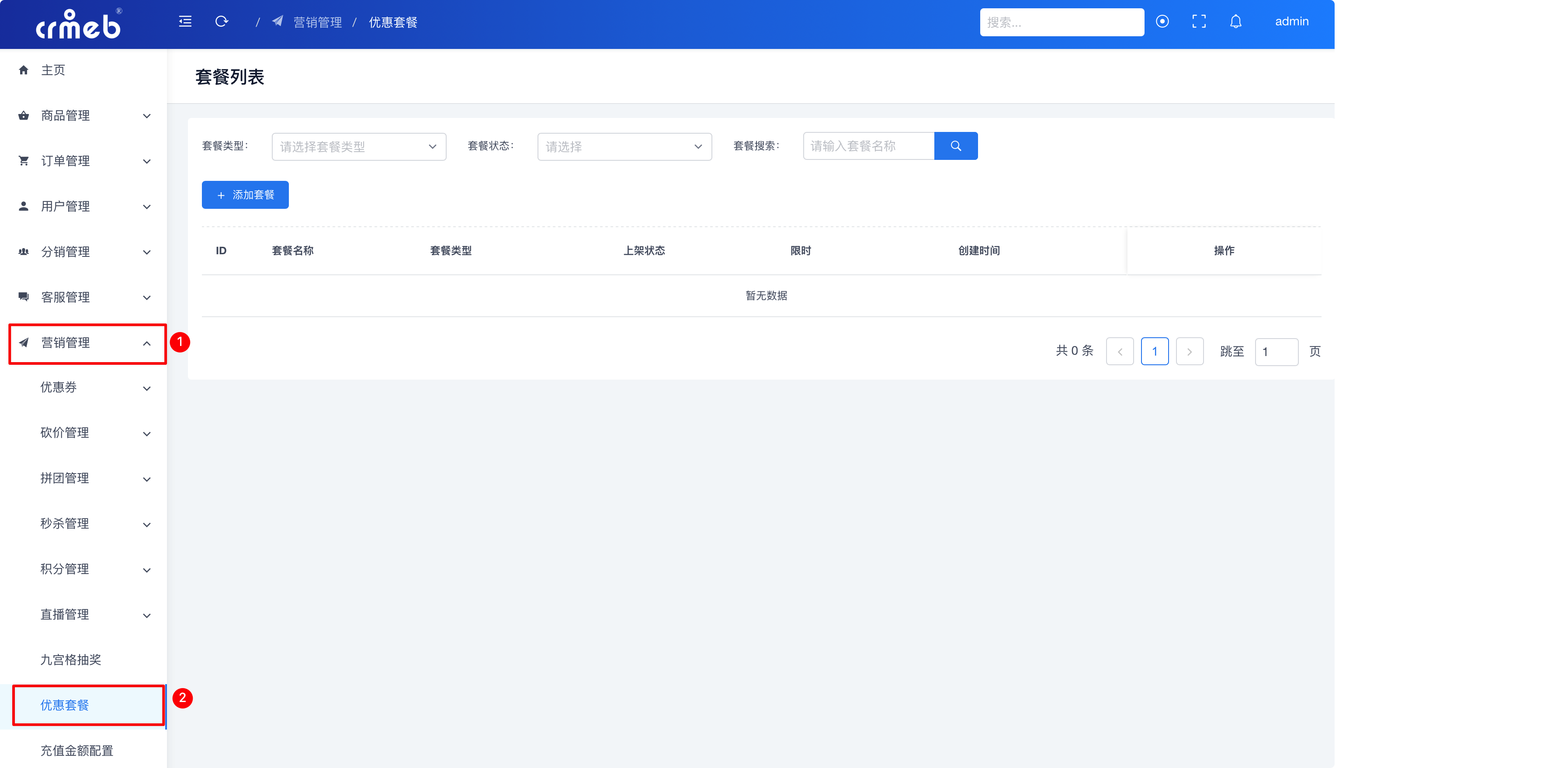
Task: Open notifications bell icon
Action: pos(1235,21)
